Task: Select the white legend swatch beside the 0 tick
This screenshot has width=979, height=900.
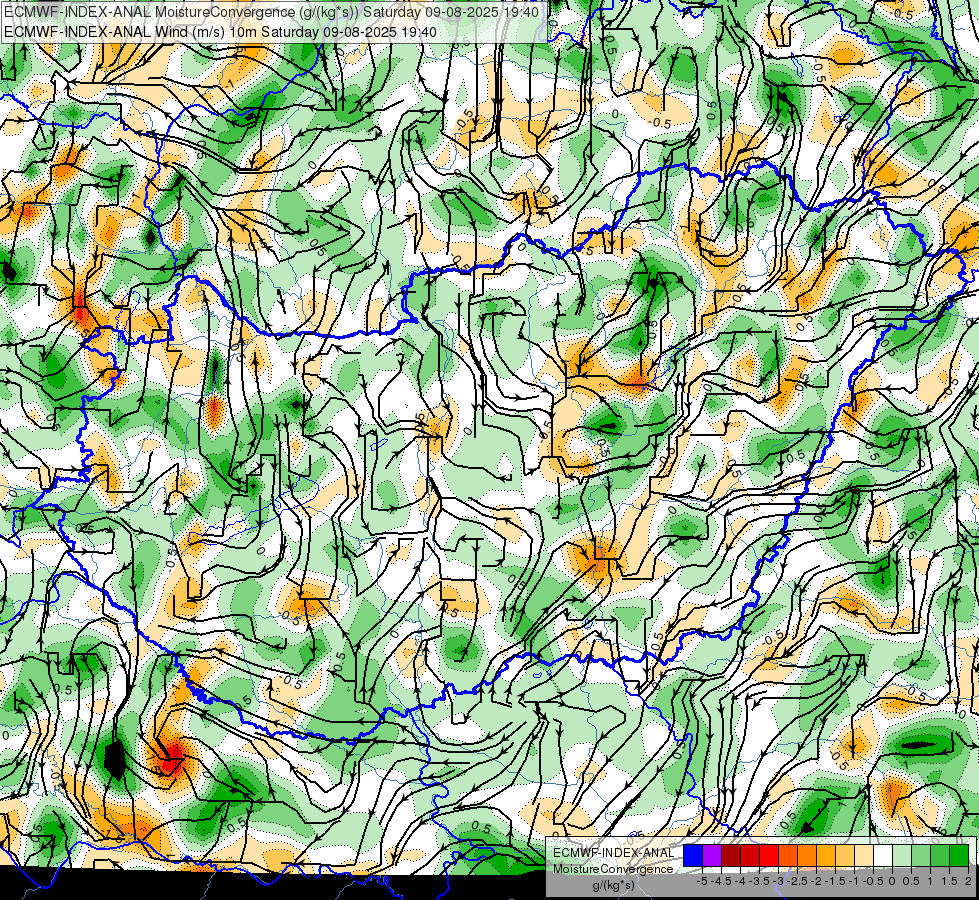Action: pyautogui.click(x=883, y=856)
